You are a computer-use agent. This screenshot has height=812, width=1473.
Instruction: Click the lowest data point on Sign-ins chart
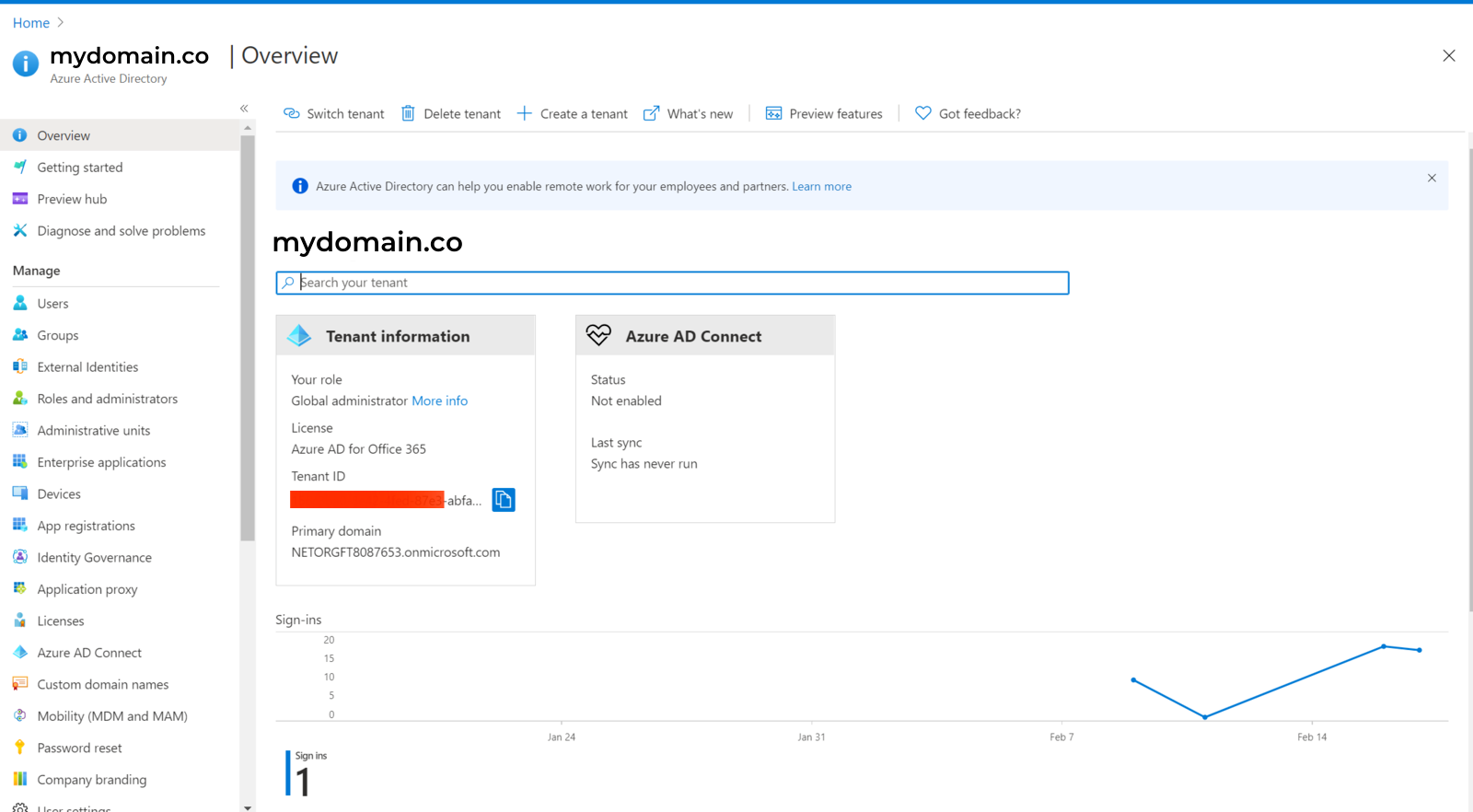(x=1205, y=716)
